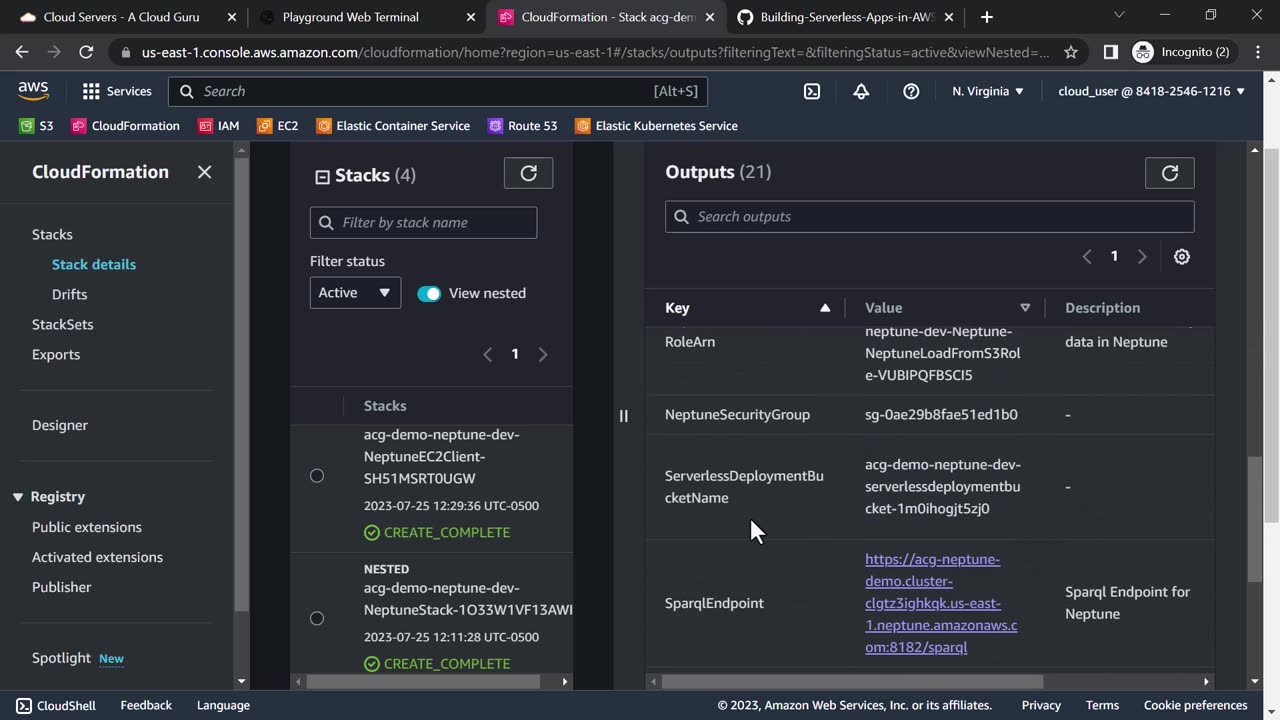Image resolution: width=1280 pixels, height=720 pixels.
Task: Open StackSets from the sidebar
Action: click(x=62, y=324)
